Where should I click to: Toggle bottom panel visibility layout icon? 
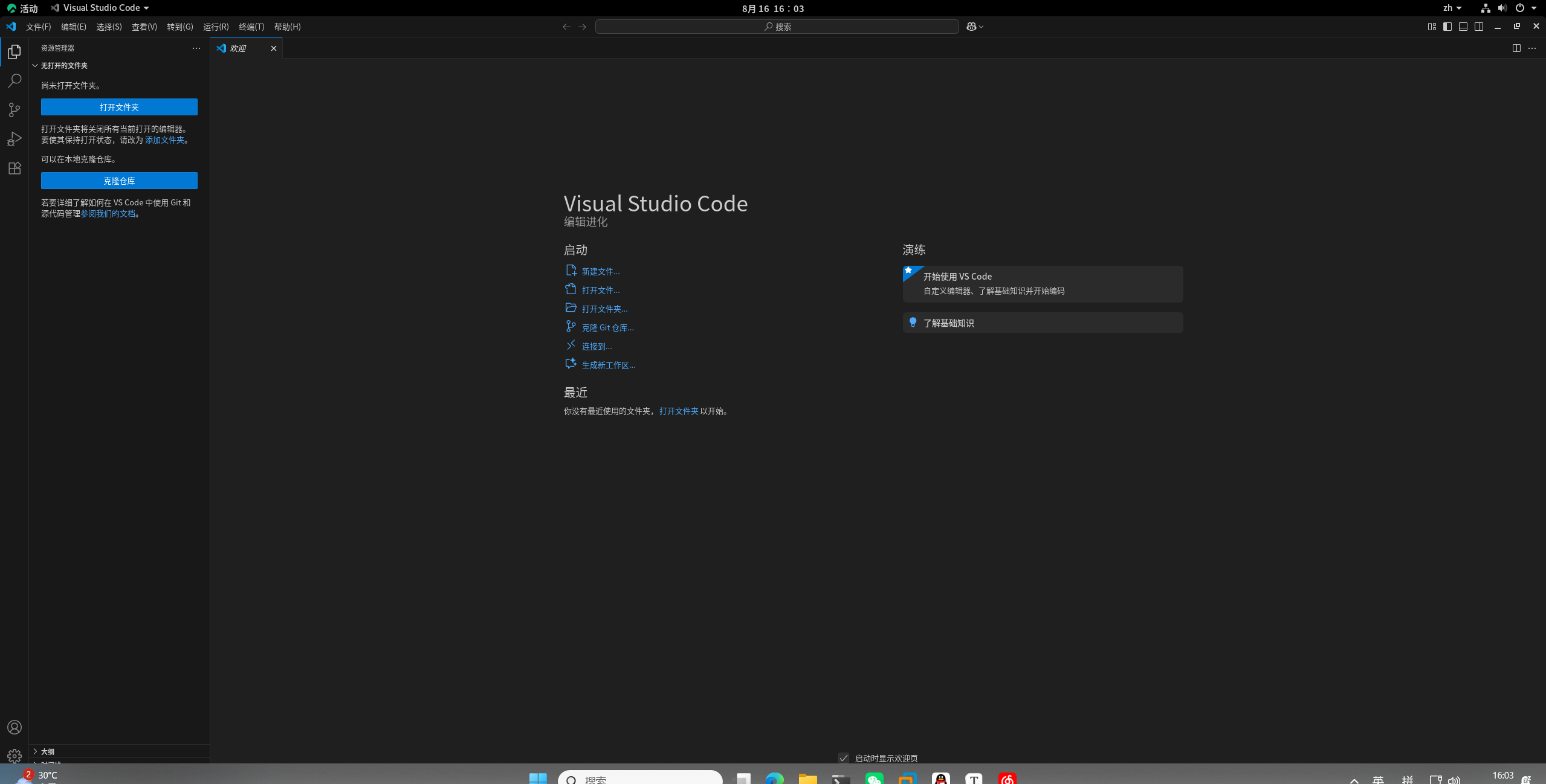tap(1463, 27)
